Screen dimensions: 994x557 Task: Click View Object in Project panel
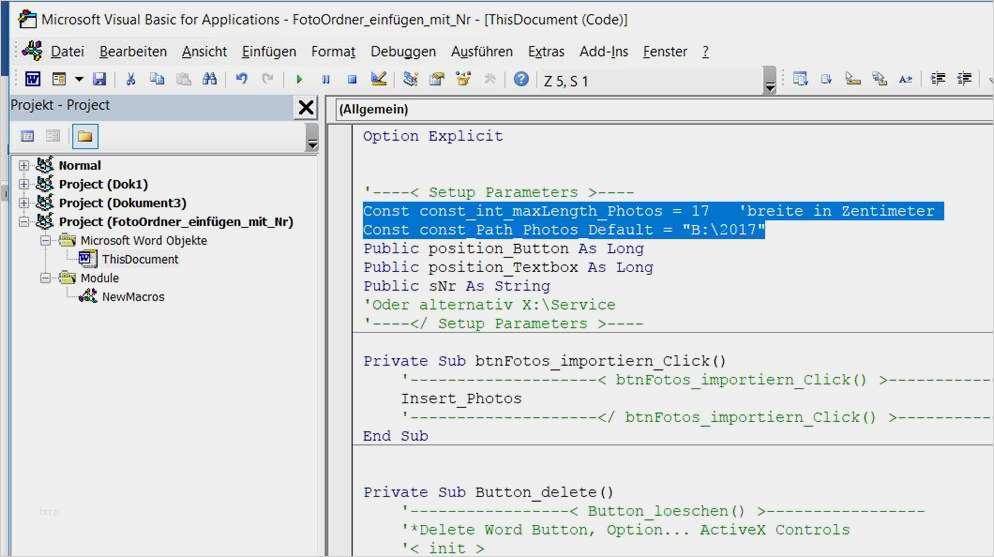click(53, 136)
